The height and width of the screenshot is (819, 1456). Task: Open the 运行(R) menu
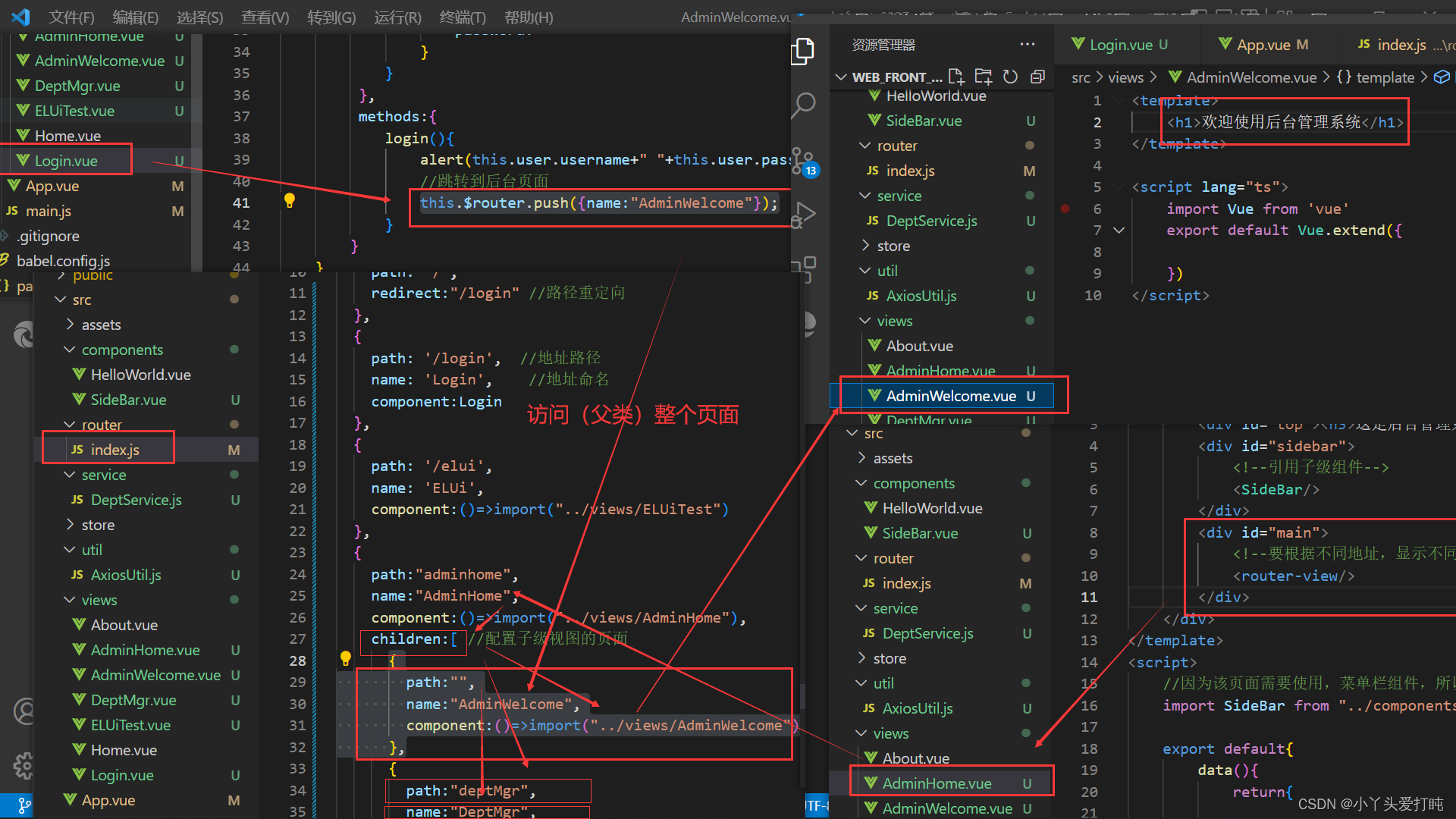pos(397,17)
